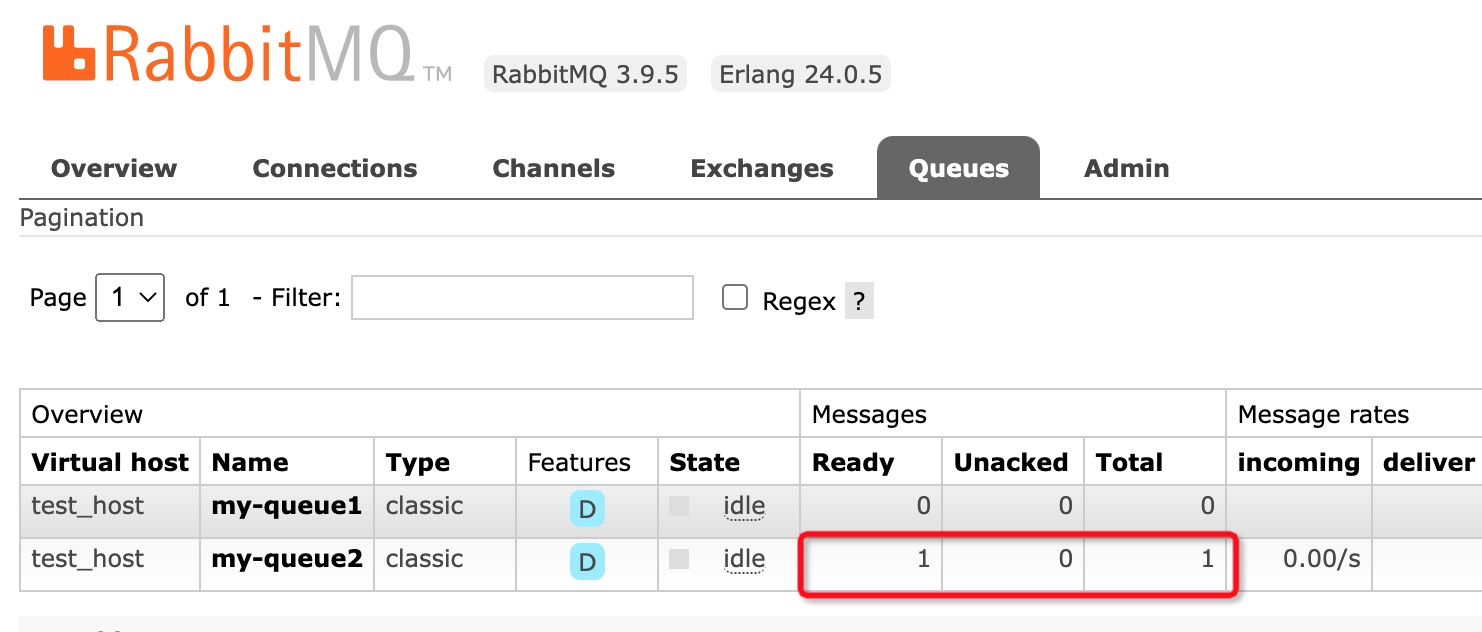1482x632 pixels.
Task: Collapse the Pagination section
Action: pos(82,217)
